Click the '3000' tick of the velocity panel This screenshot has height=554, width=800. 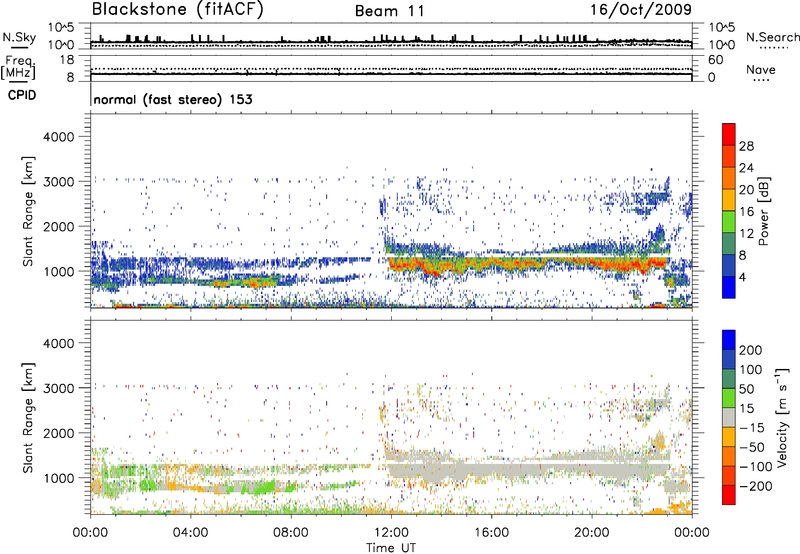click(x=58, y=388)
